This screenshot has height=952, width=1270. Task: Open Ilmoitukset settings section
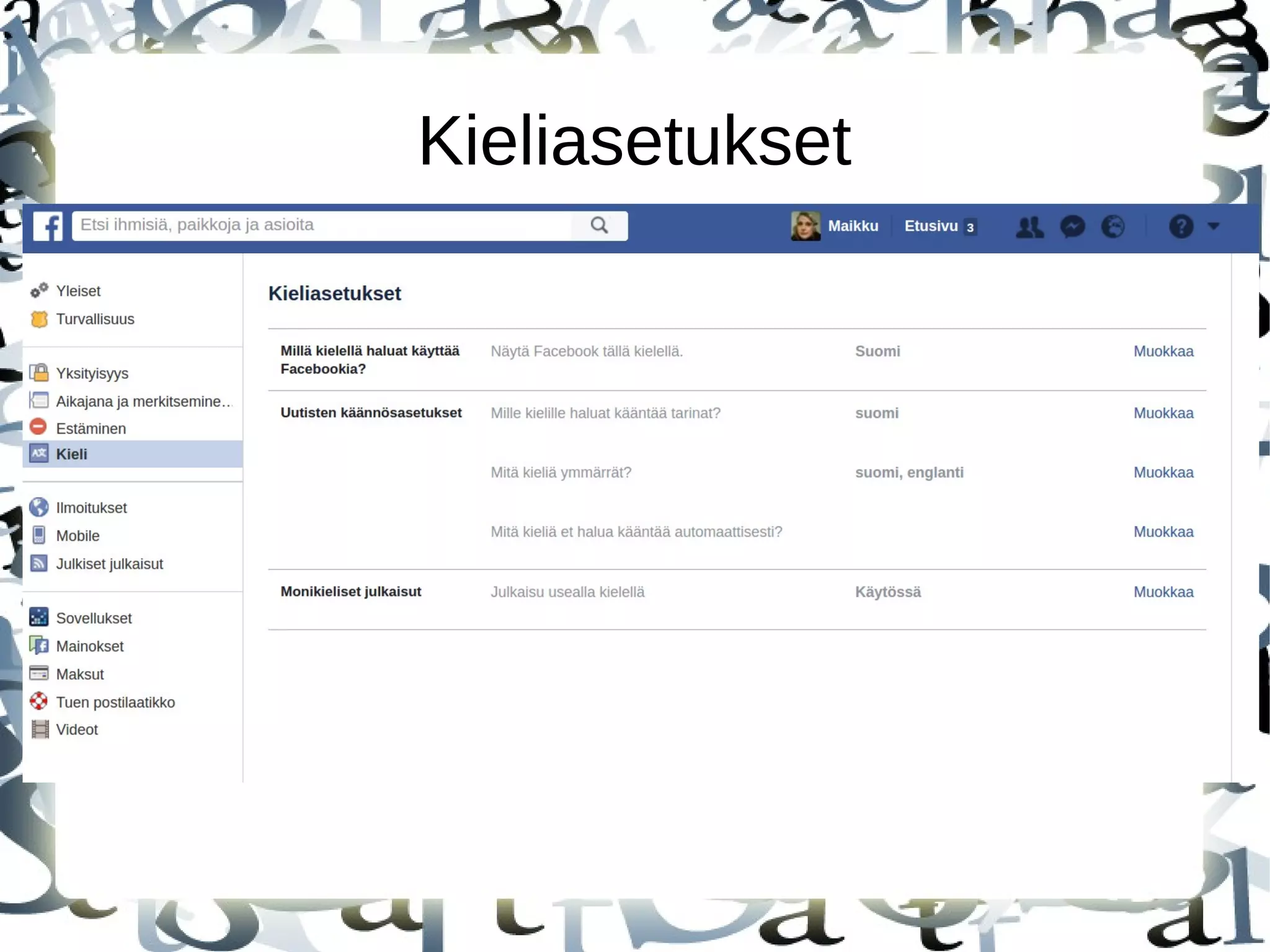[91, 508]
